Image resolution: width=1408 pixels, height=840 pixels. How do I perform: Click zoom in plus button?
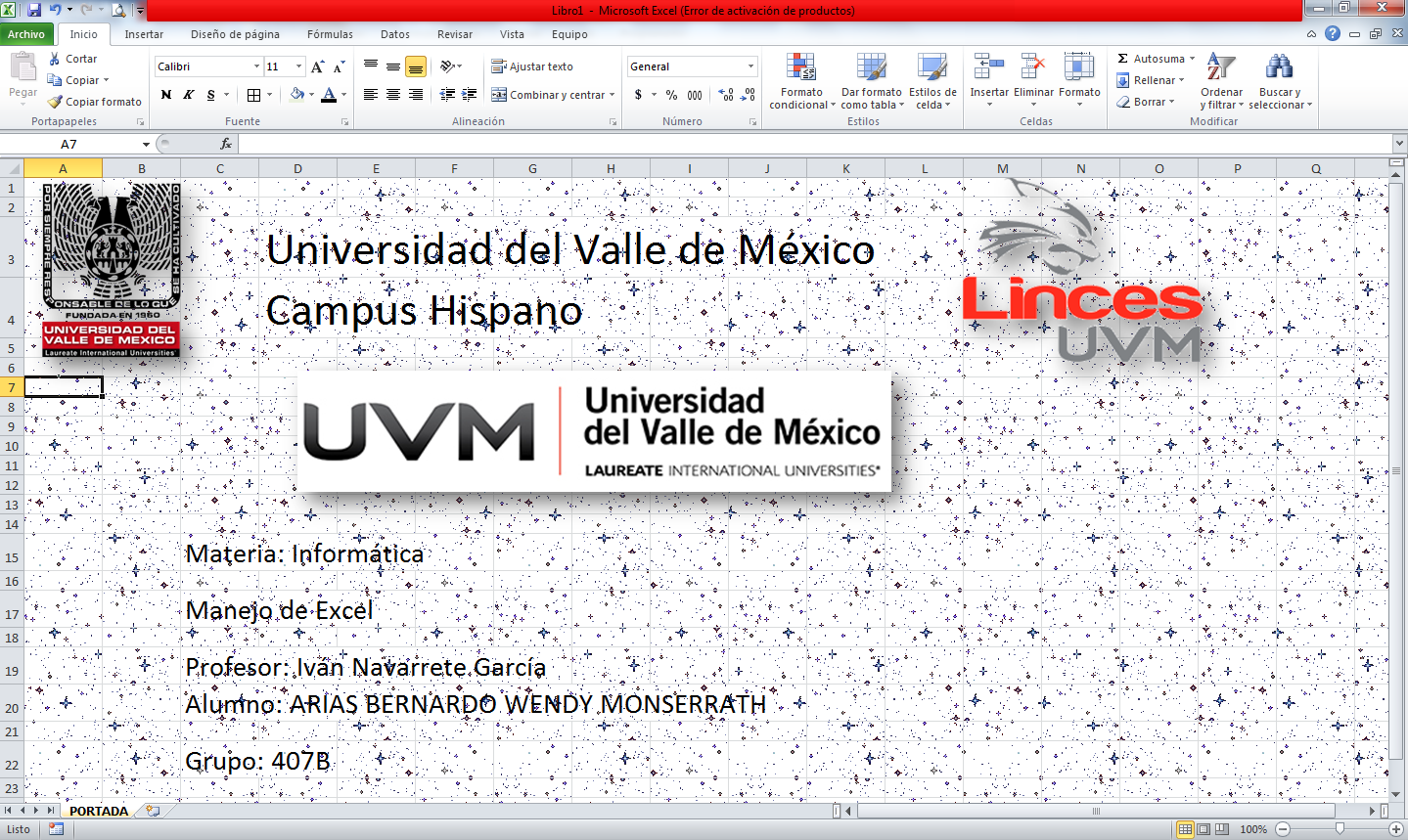click(x=1396, y=828)
